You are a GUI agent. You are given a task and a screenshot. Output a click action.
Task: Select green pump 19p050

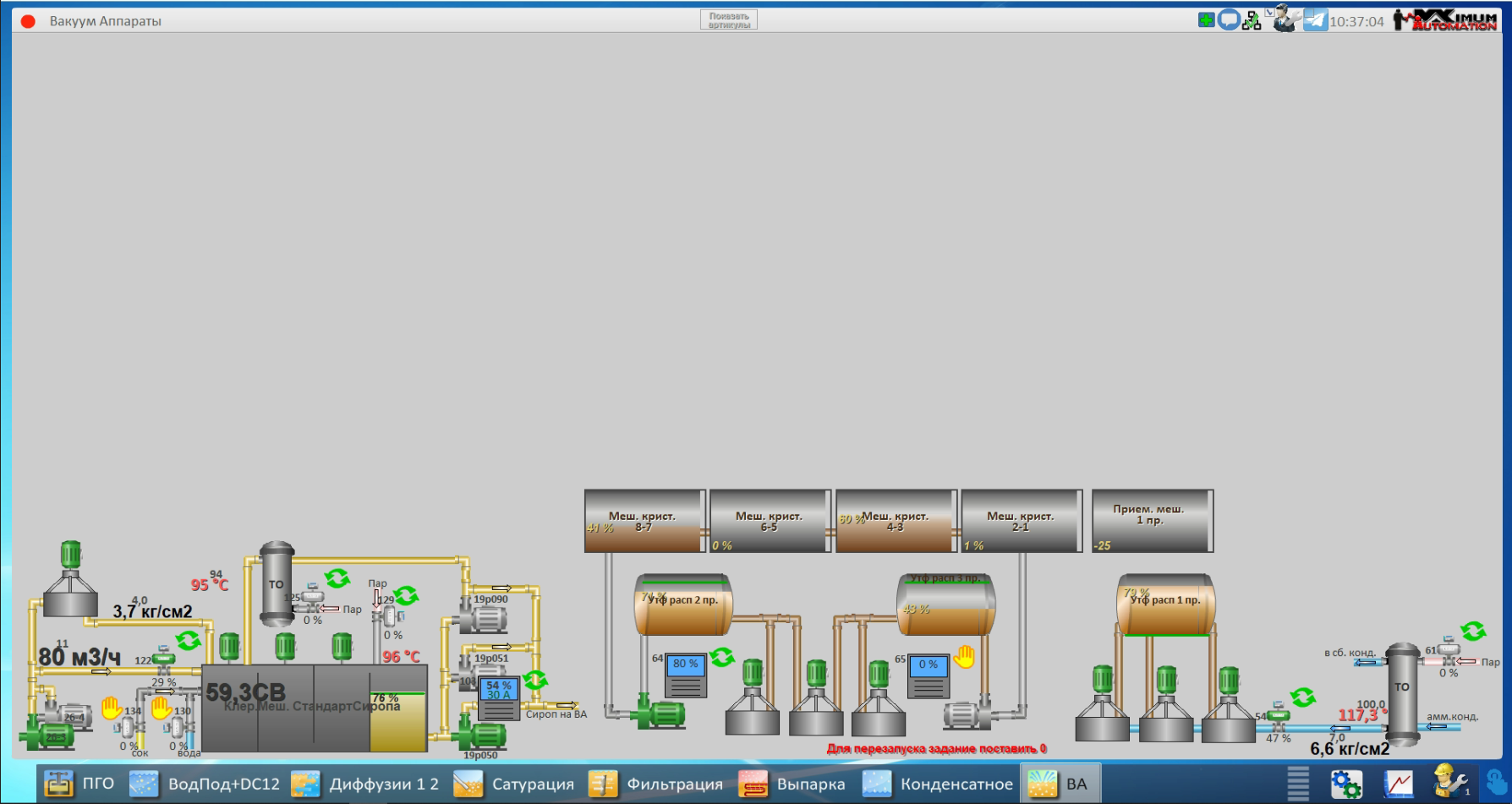(x=482, y=733)
